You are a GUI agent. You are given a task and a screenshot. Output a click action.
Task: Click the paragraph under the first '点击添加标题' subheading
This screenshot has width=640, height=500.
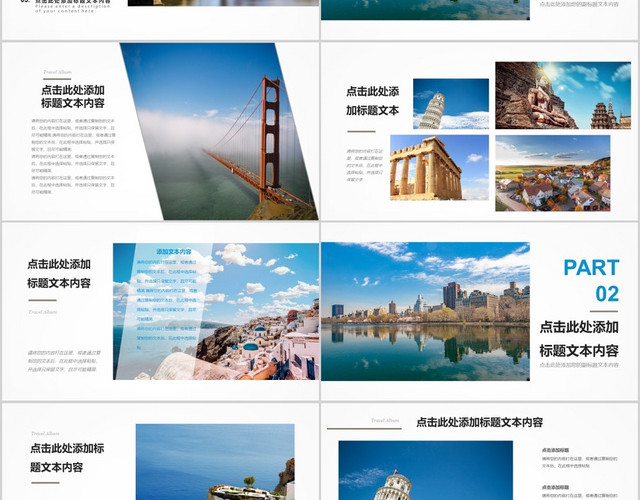click(579, 462)
